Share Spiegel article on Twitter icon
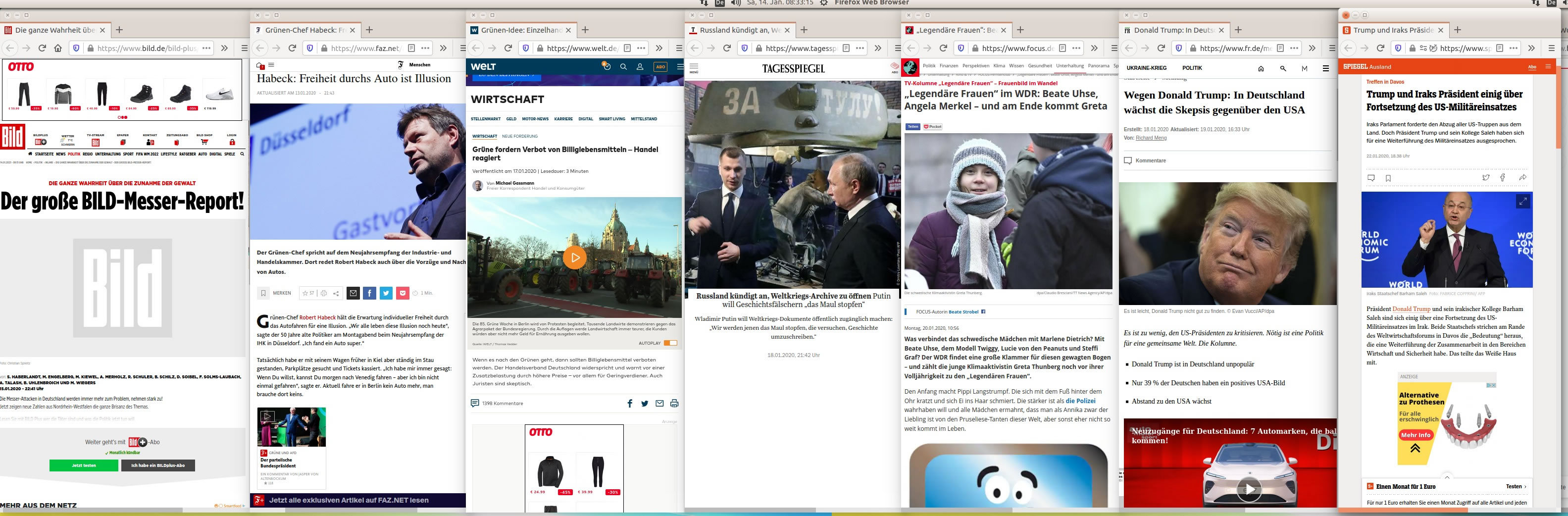Viewport: 1568px width, 516px height. (x=1486, y=178)
